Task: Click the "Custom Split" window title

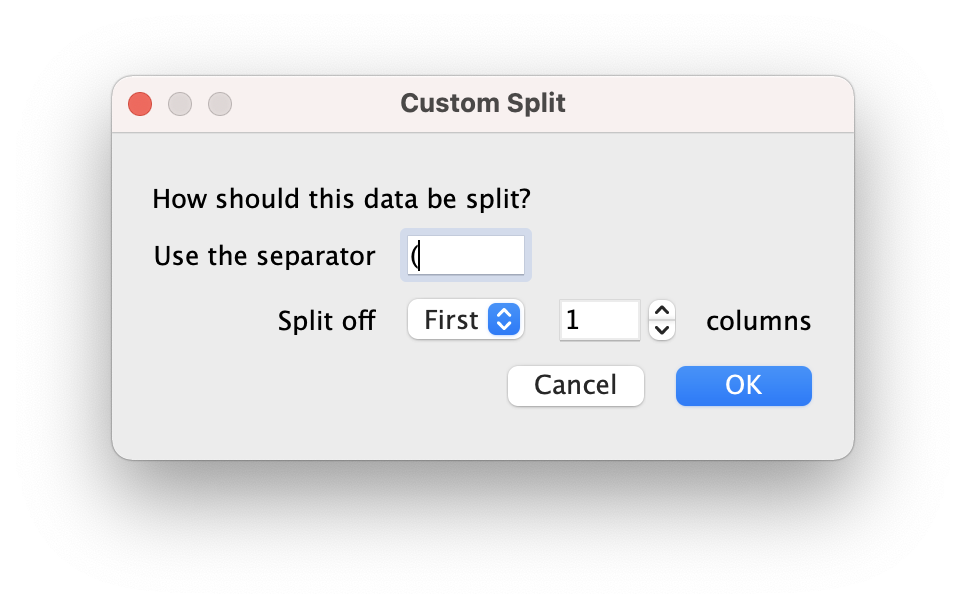Action: [483, 103]
